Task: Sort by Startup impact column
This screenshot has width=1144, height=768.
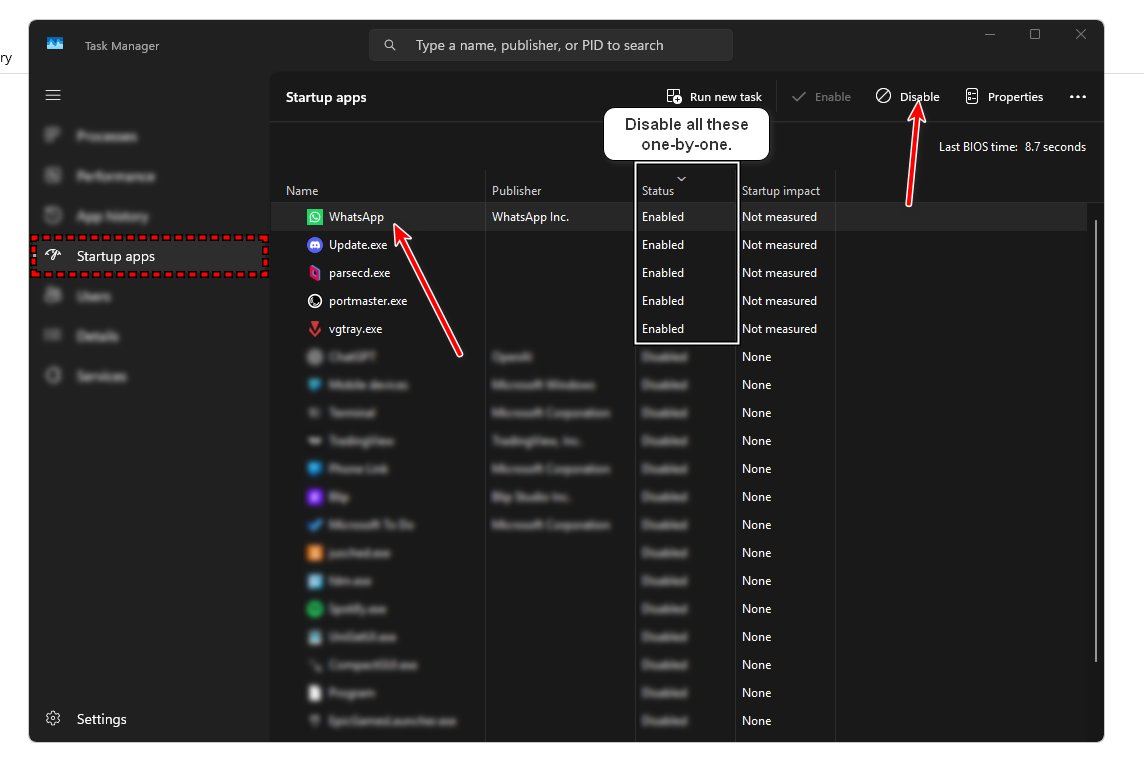Action: [780, 191]
